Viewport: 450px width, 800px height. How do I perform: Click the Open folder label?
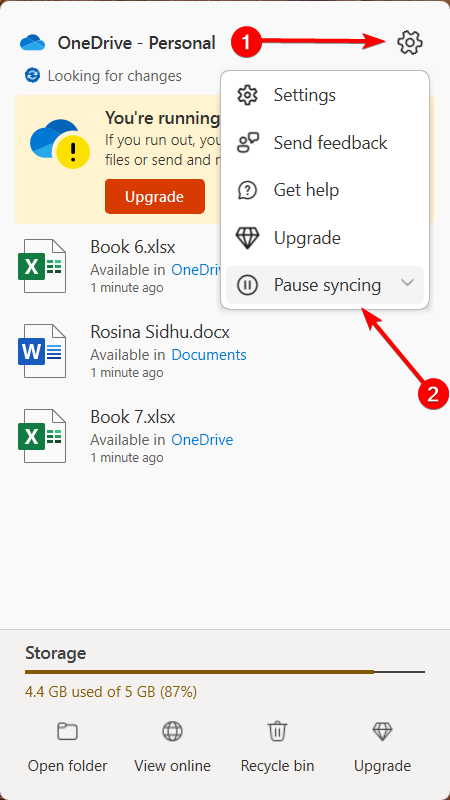(x=67, y=765)
